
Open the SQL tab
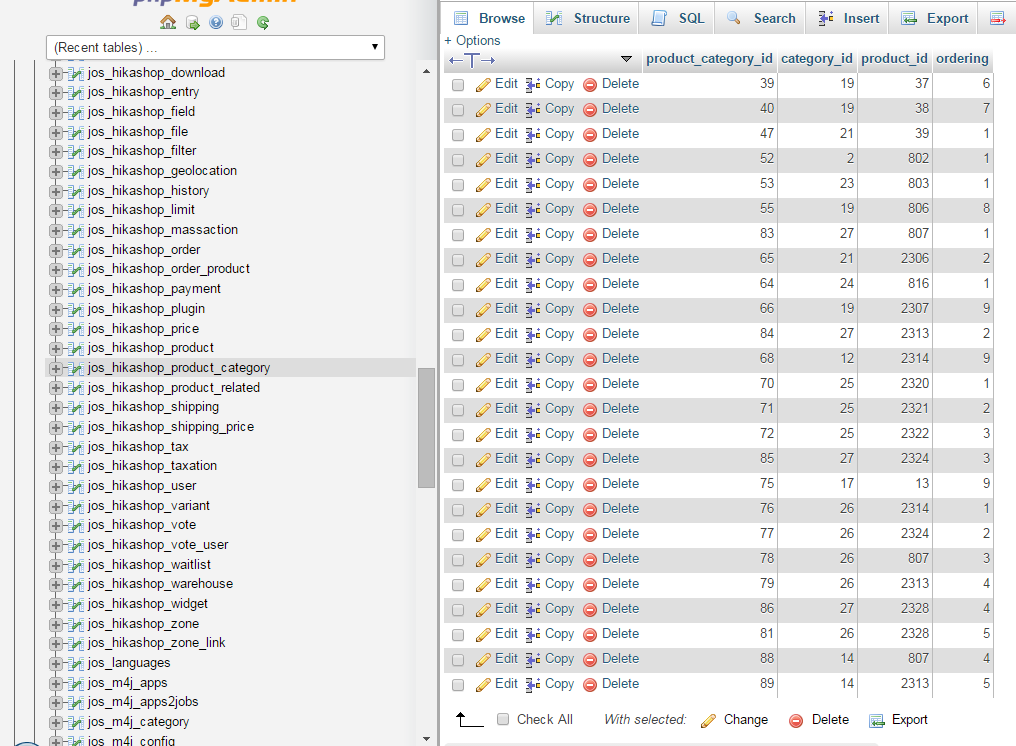[x=679, y=18]
